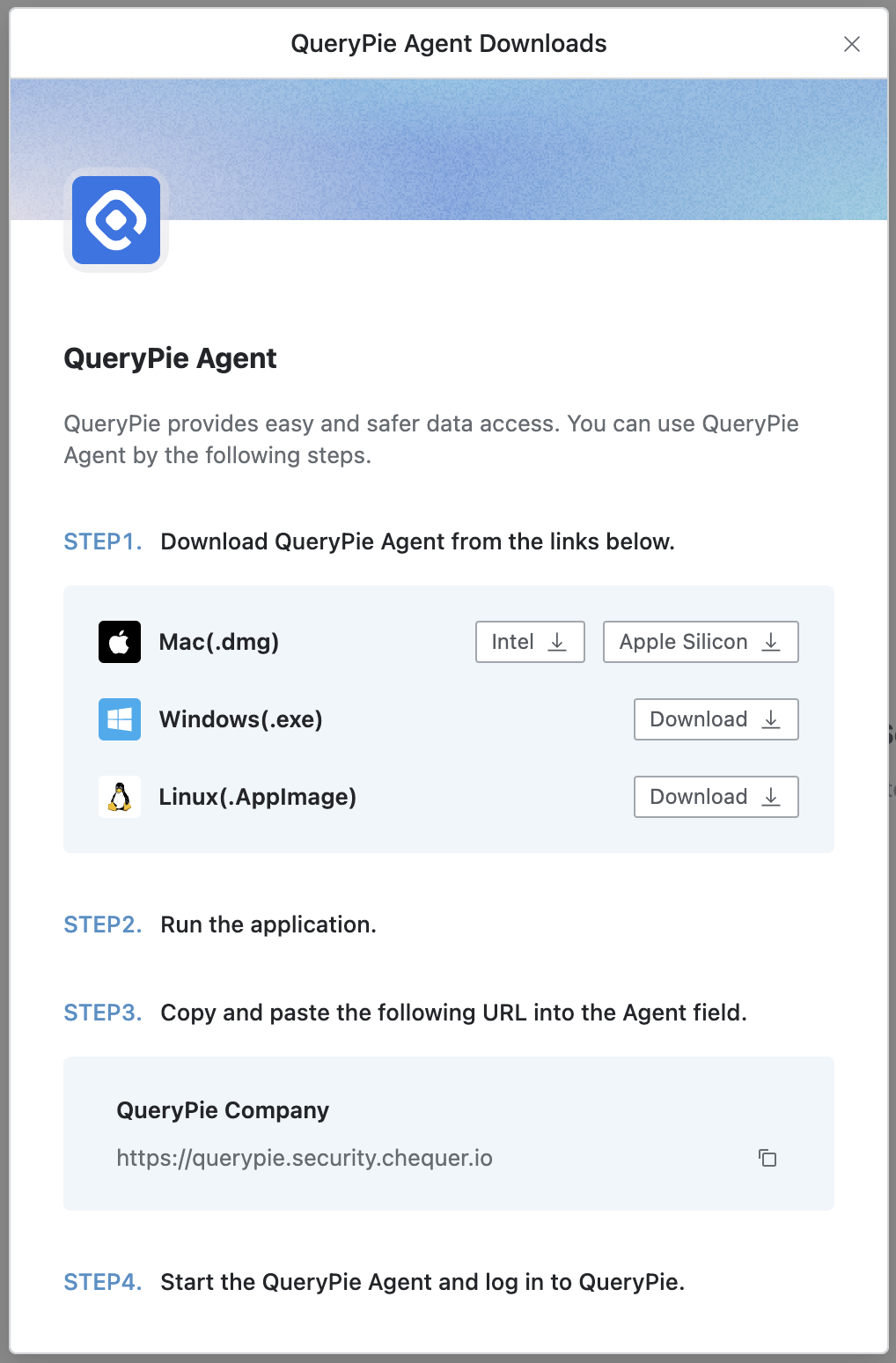Click the 'STEP3.' label
The image size is (896, 1363).
(103, 1013)
